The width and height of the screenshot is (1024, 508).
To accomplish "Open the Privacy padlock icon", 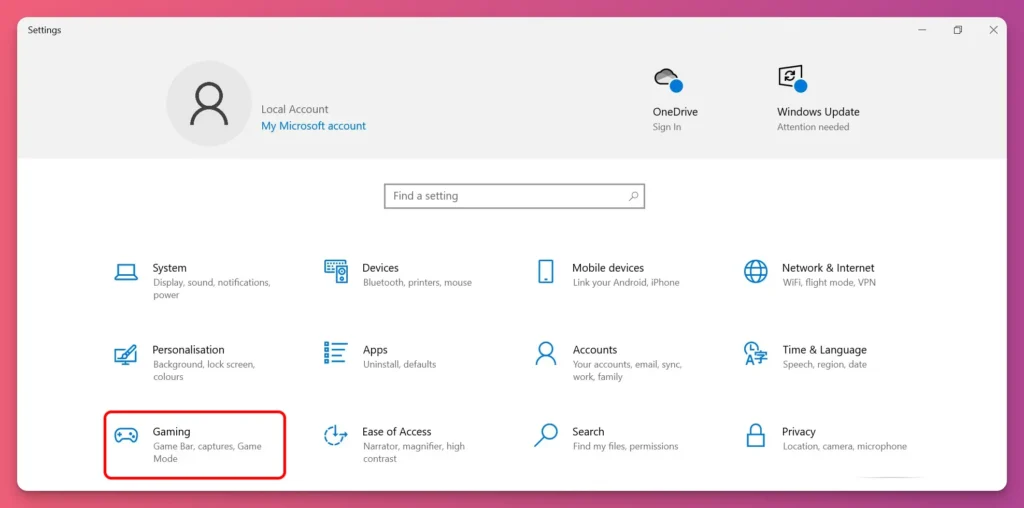I will [756, 435].
